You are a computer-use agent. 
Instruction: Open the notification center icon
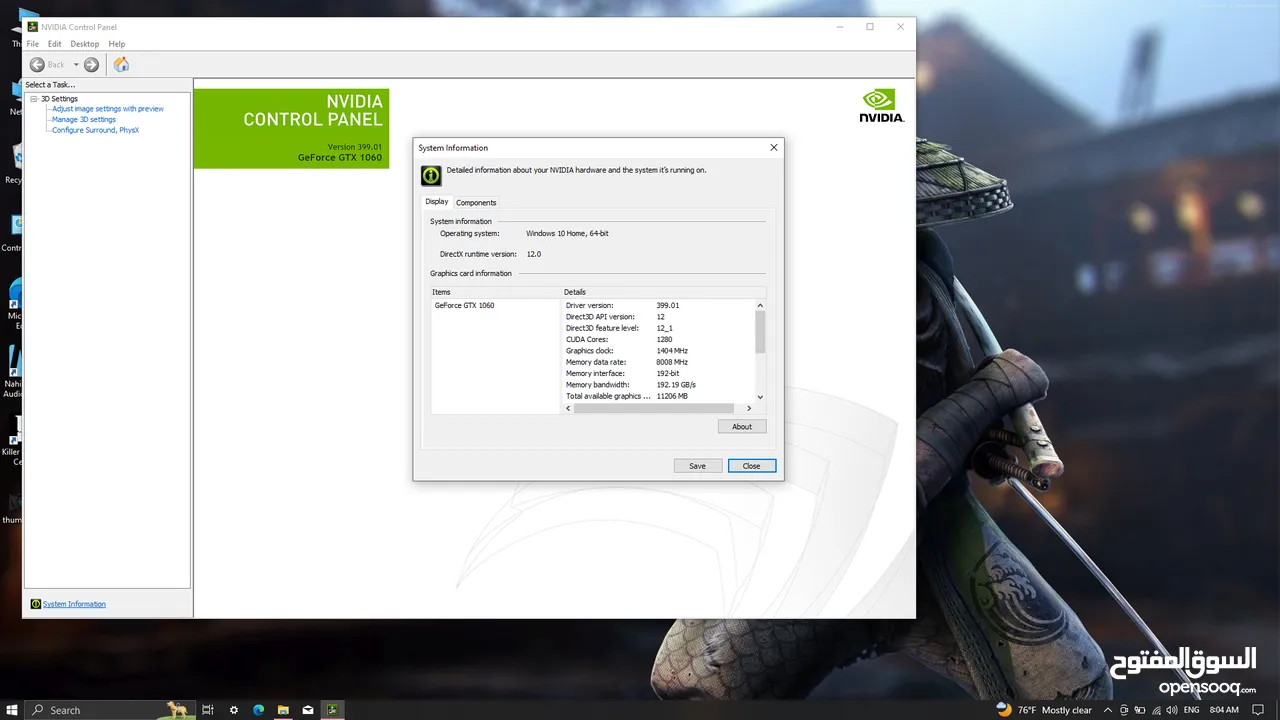point(1258,710)
